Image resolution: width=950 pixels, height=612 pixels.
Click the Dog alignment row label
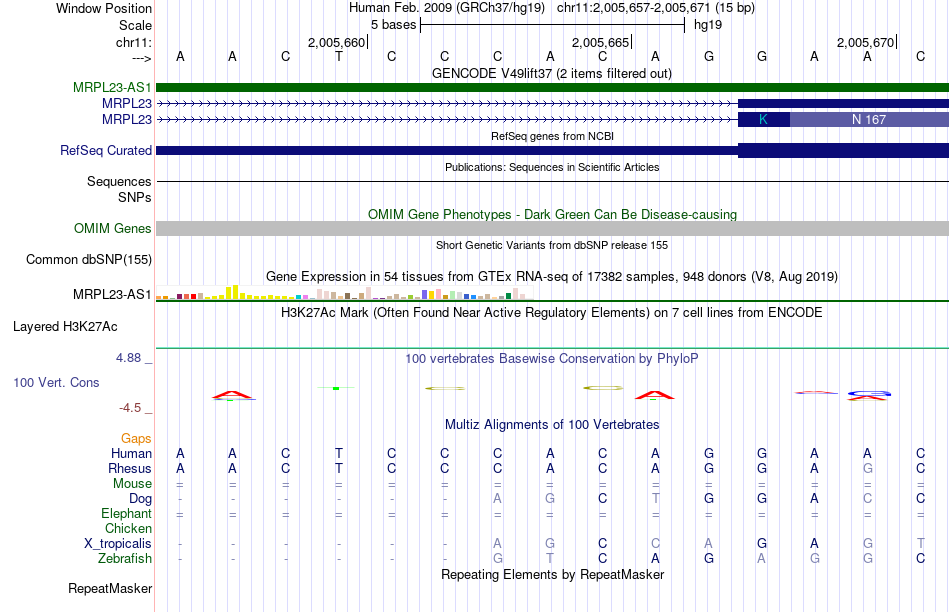click(x=140, y=499)
